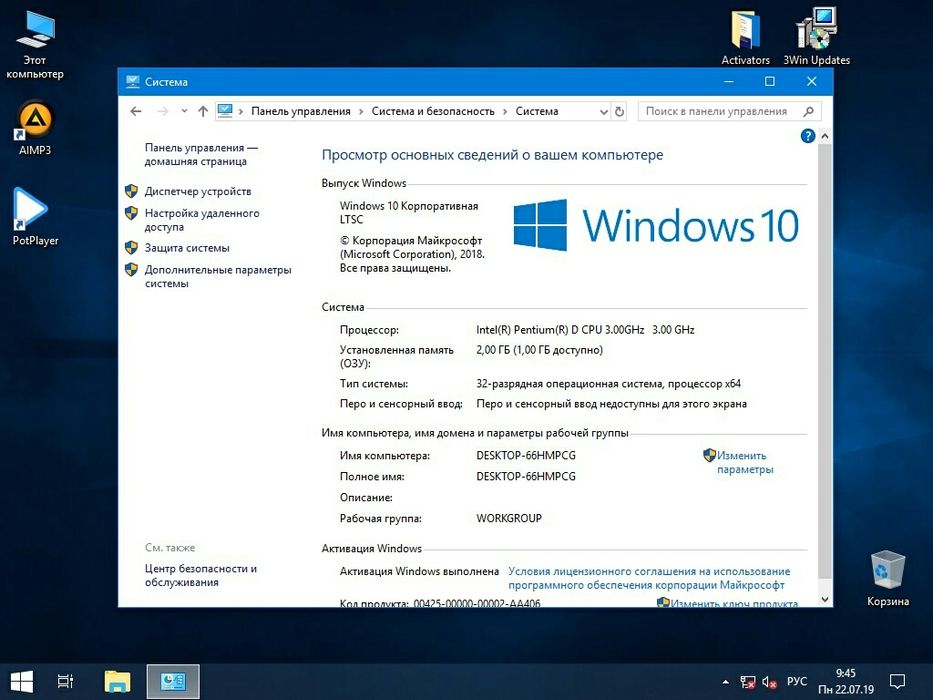Open the license agreement terms link
The image size is (933, 700).
point(649,578)
